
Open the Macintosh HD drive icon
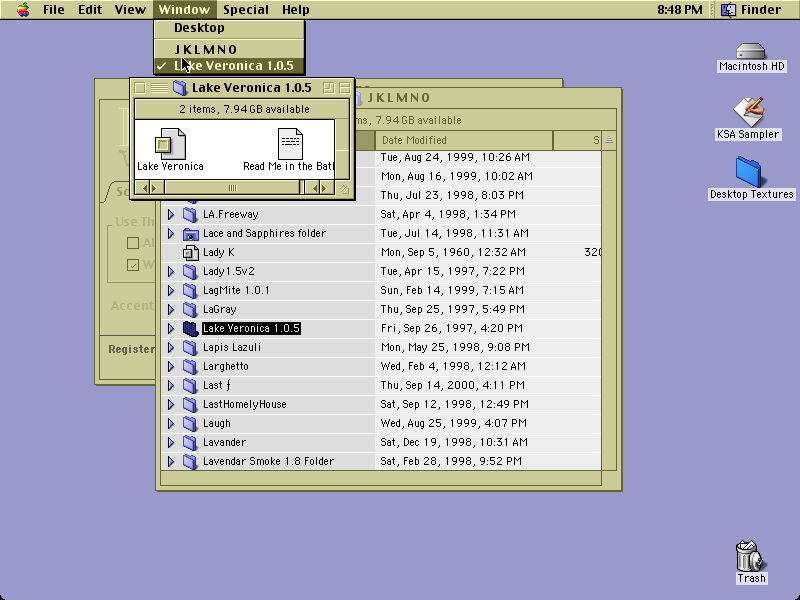pos(751,52)
